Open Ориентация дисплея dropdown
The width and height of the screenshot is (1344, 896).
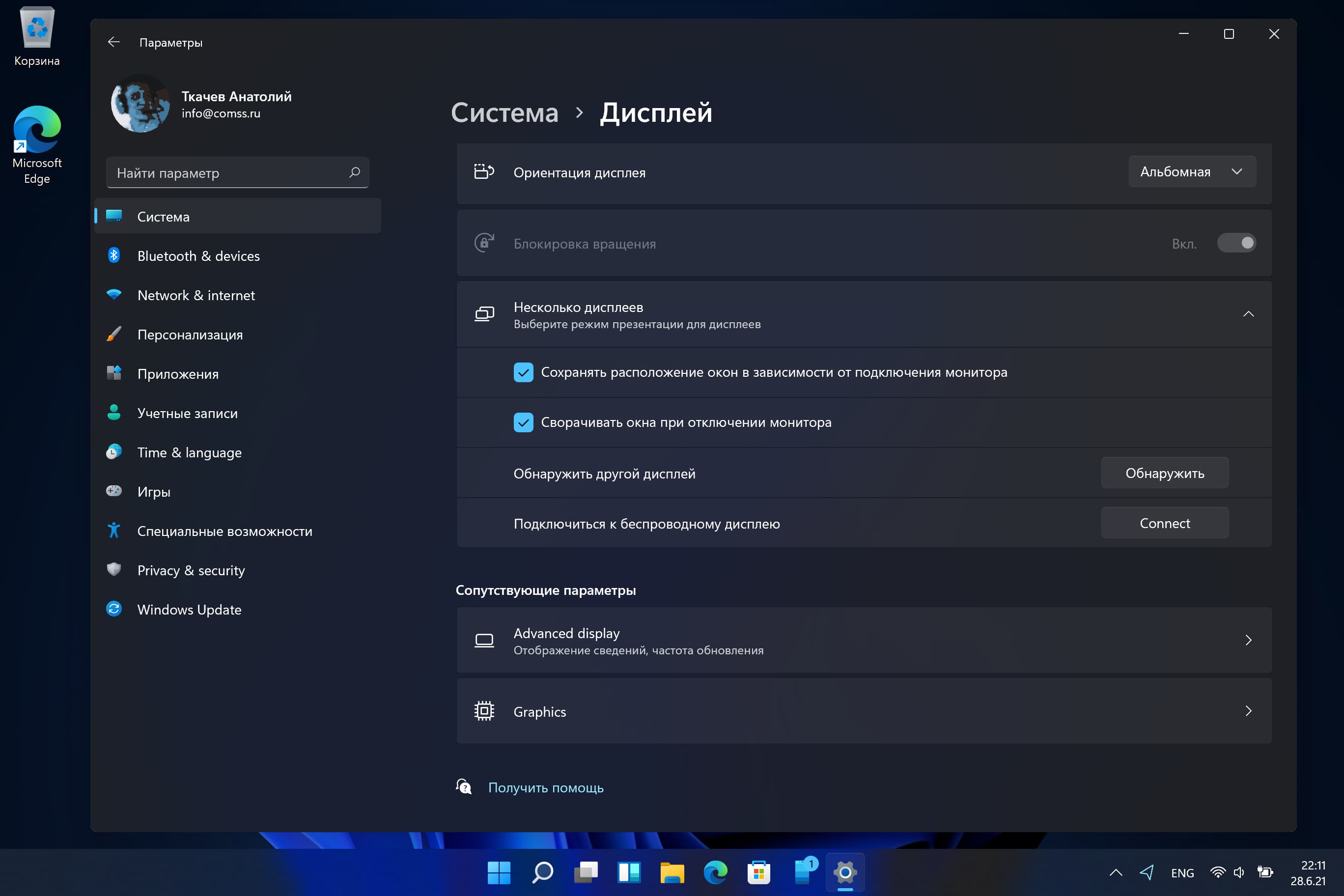coord(1190,171)
